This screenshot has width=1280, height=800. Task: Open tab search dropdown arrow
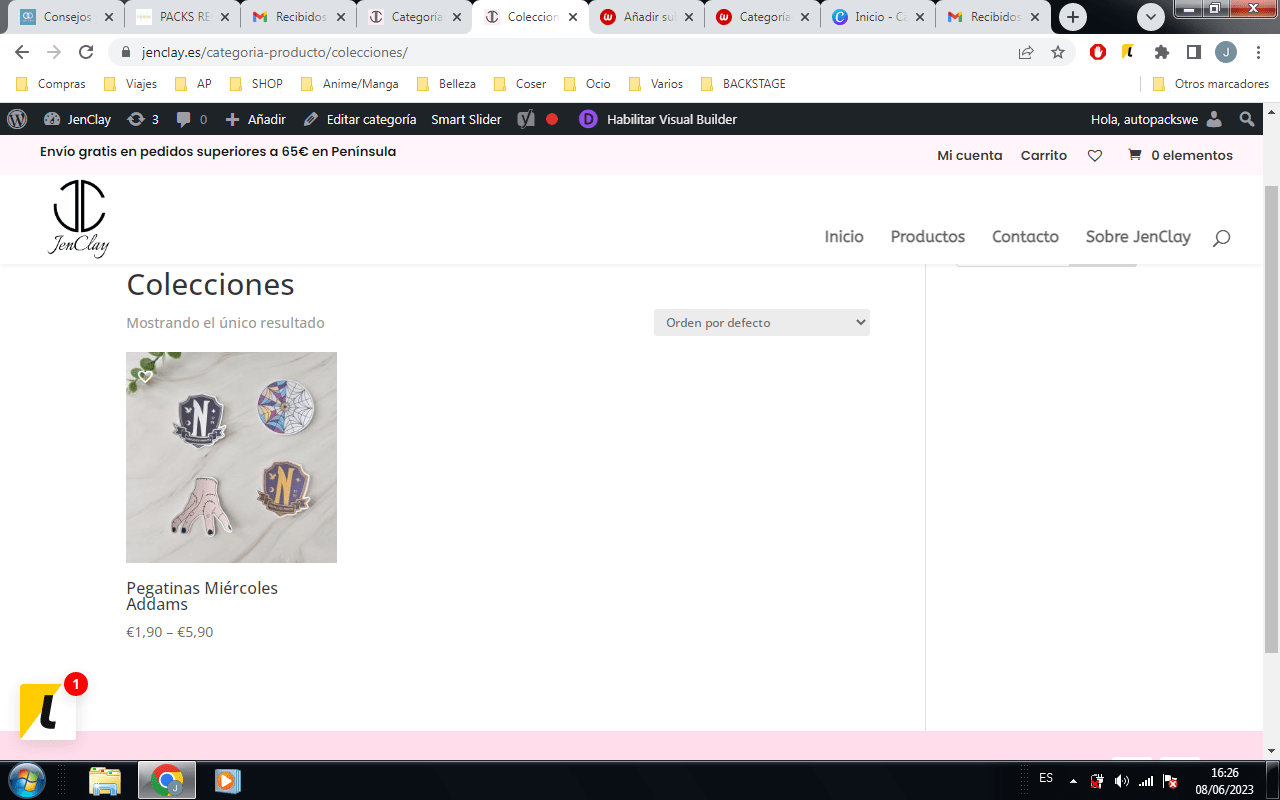coord(1151,17)
